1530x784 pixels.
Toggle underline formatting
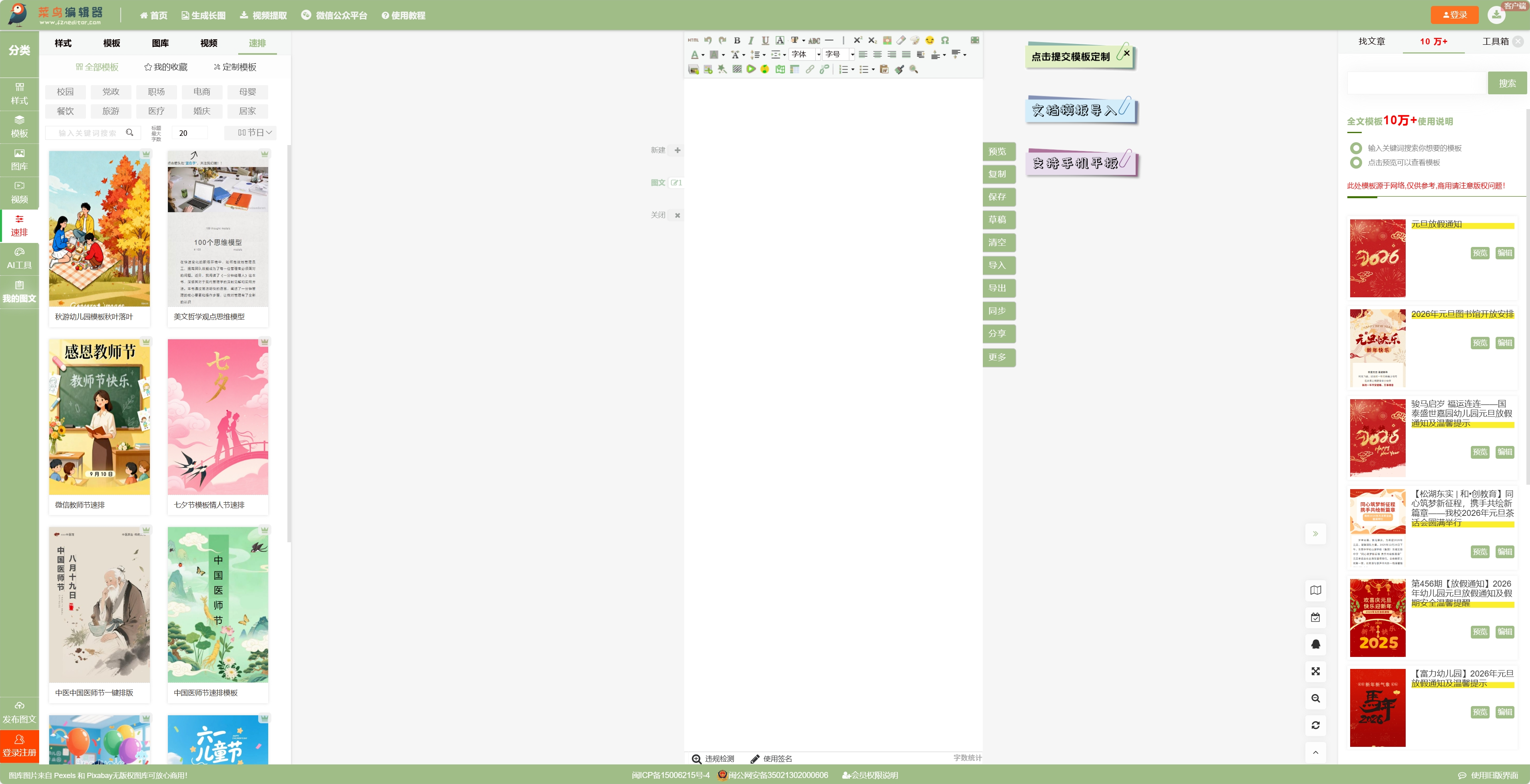pos(765,40)
